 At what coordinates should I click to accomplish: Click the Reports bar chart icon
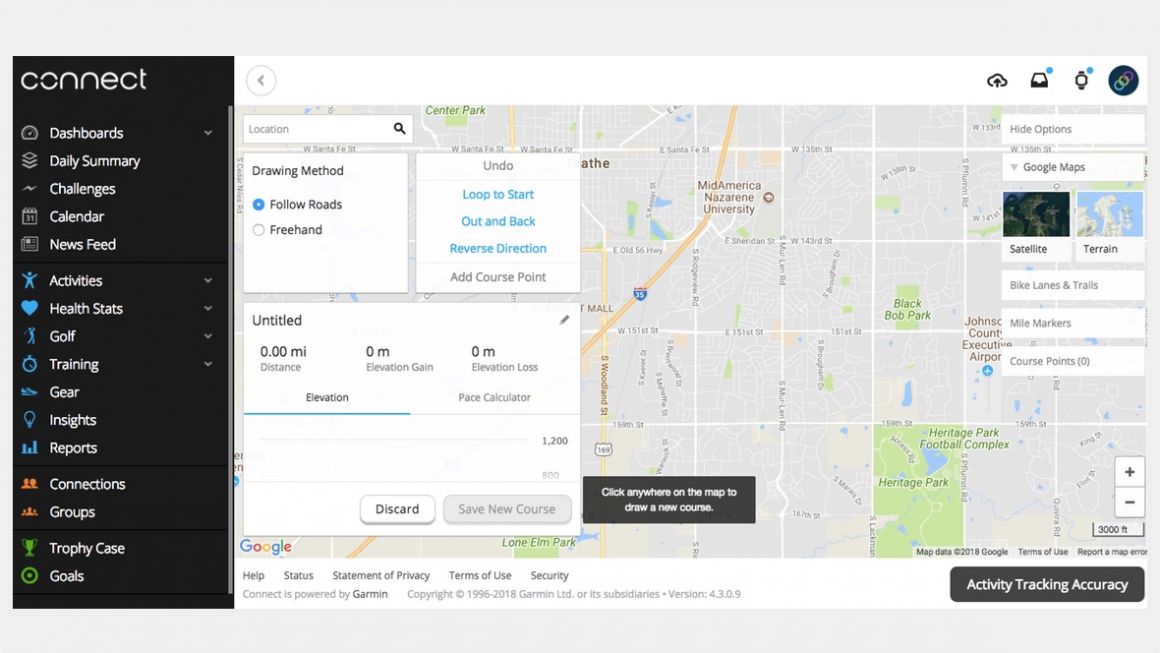click(30, 447)
